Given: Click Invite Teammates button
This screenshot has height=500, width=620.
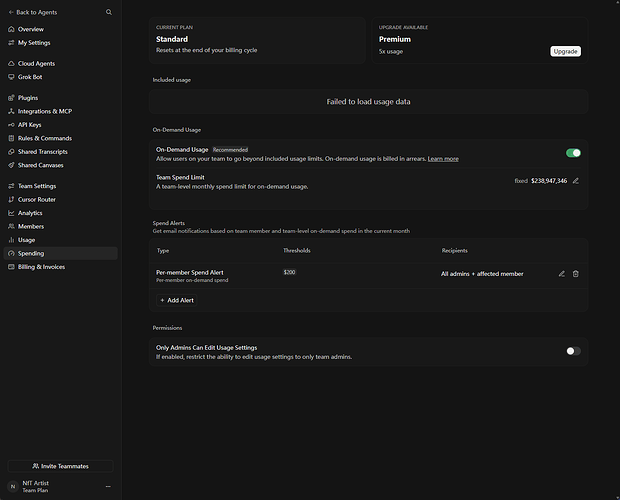Looking at the screenshot, I should click(60, 466).
